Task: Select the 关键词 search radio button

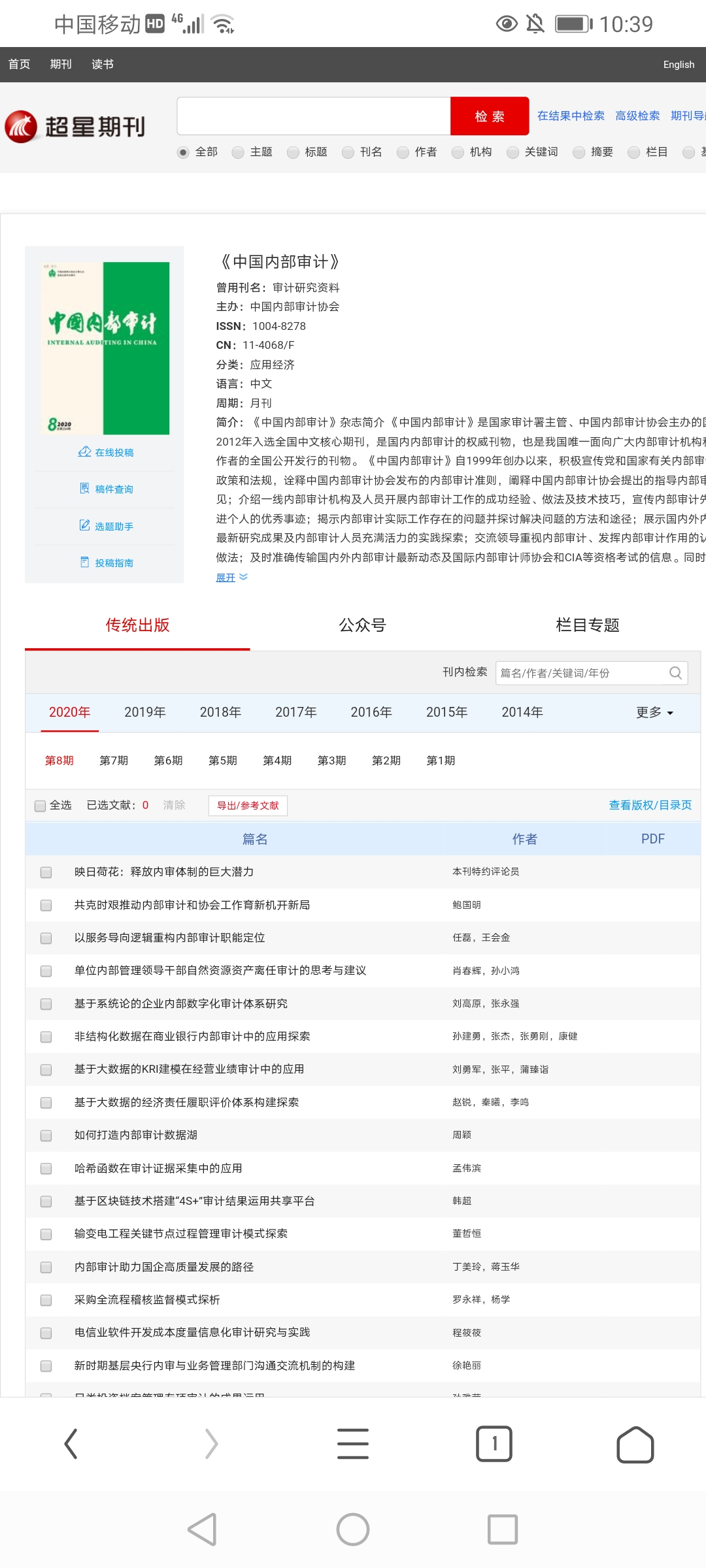Action: pos(513,152)
